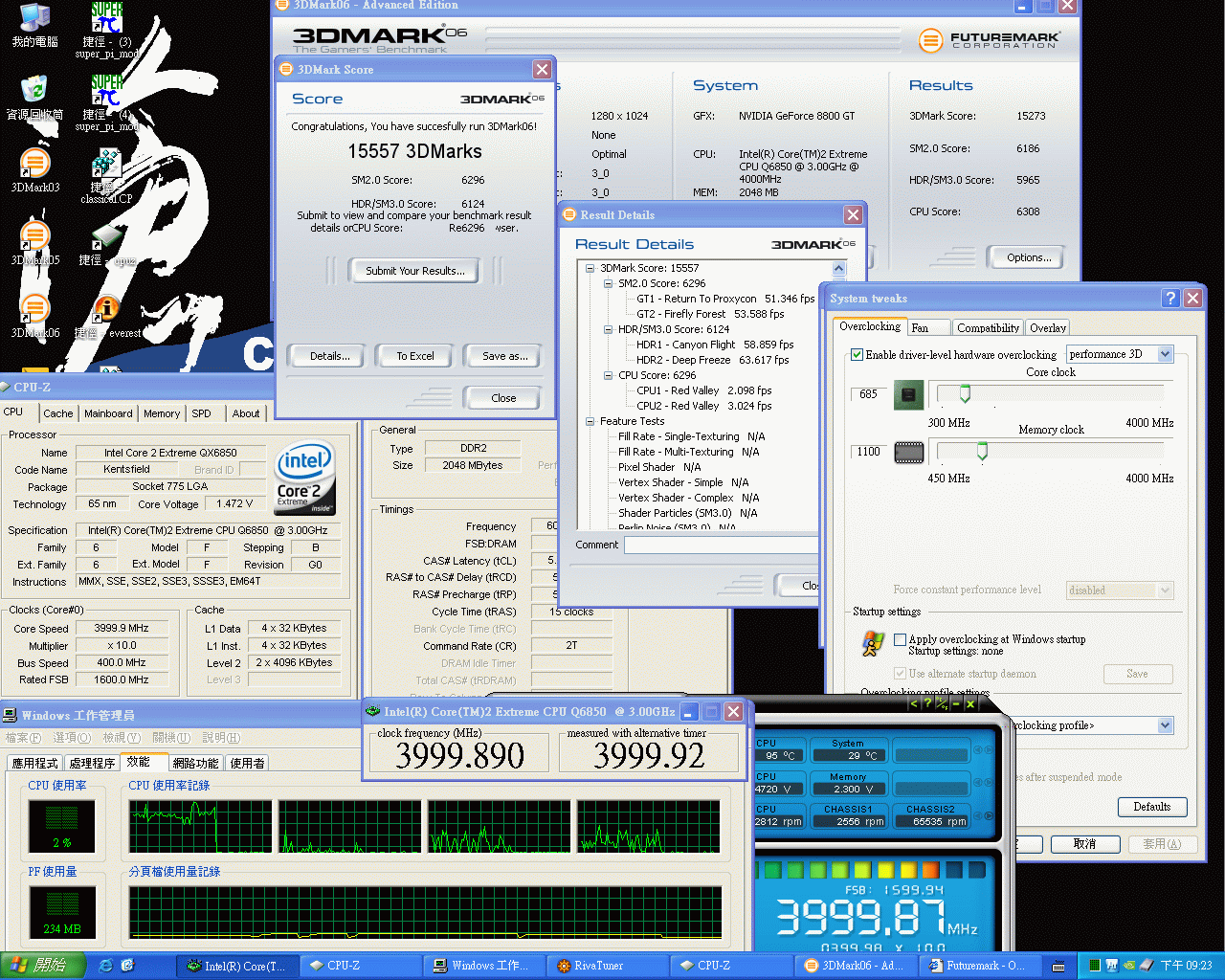Click the PC Probe back arrow icon
Image resolution: width=1225 pixels, height=980 pixels.
[x=913, y=703]
